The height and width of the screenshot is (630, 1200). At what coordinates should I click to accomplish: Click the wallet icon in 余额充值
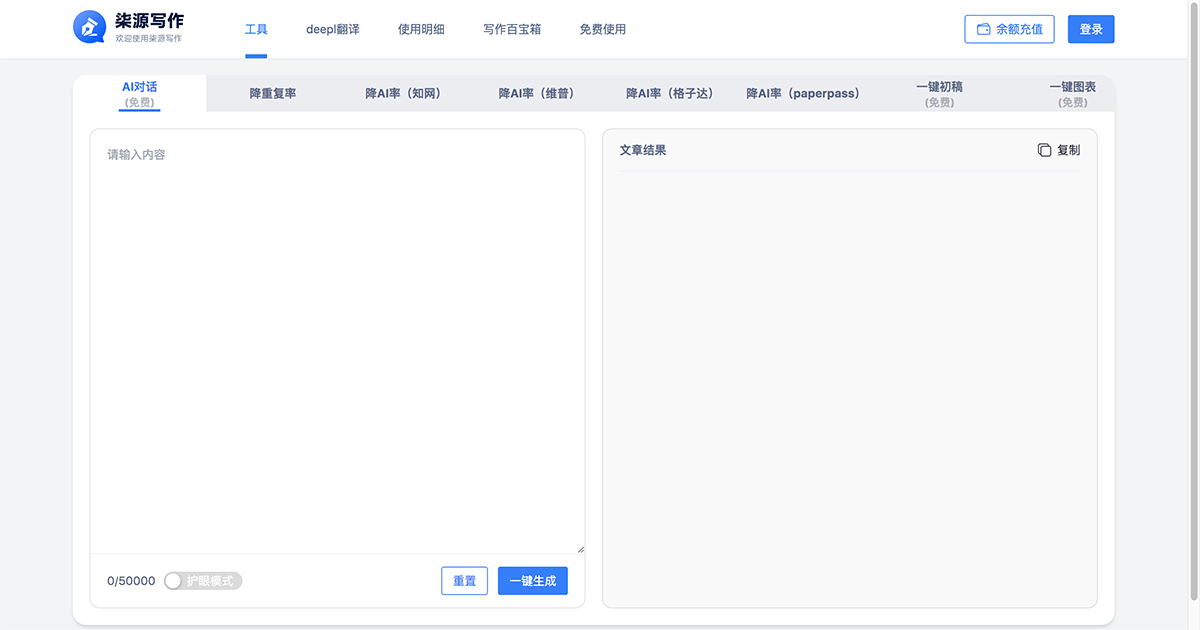pyautogui.click(x=983, y=29)
